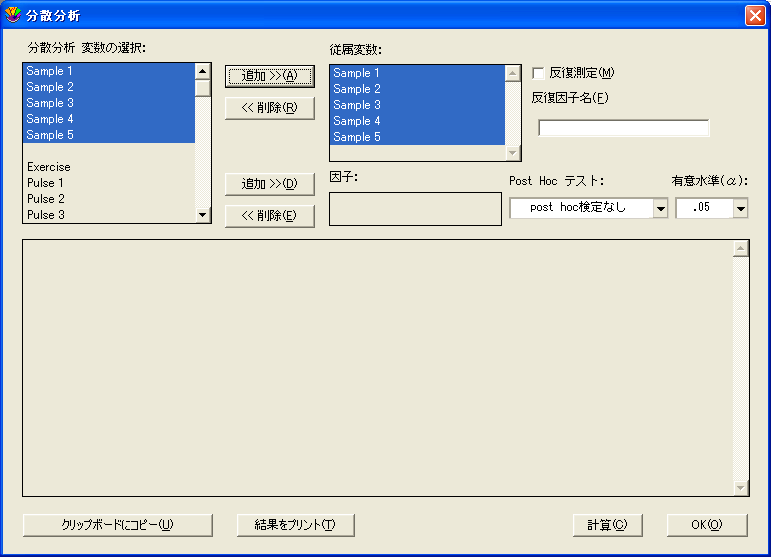771x557 pixels.
Task: Click 従属変数 list scroll-up arrow
Action: pos(512,73)
